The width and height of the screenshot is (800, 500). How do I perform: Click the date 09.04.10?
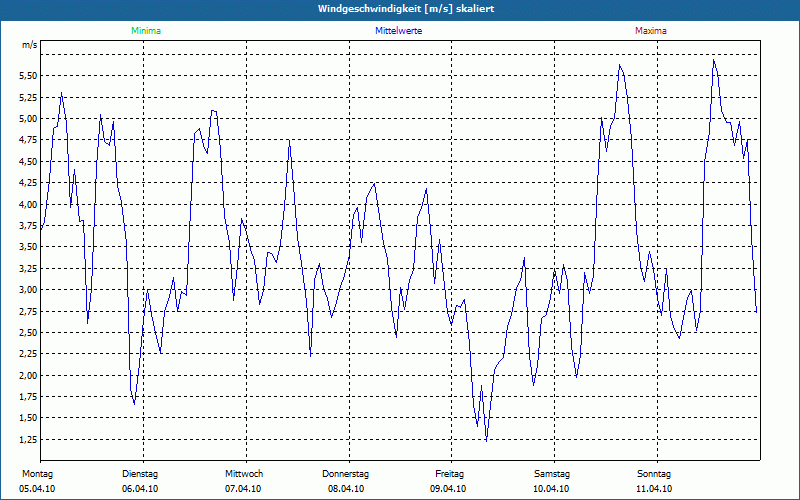pos(448,489)
